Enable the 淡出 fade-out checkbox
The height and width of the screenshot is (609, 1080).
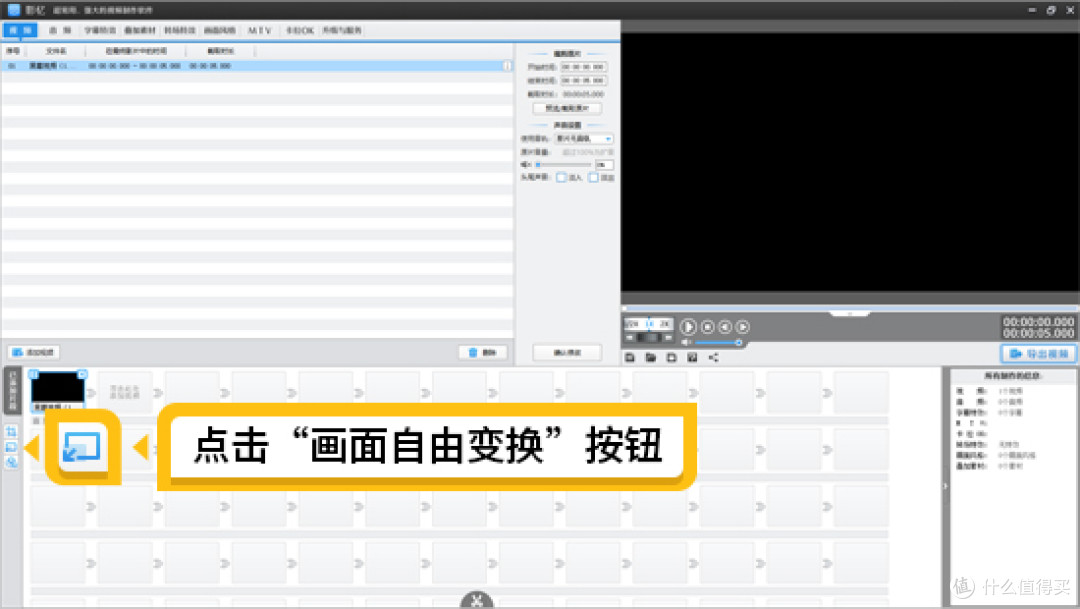coord(593,178)
